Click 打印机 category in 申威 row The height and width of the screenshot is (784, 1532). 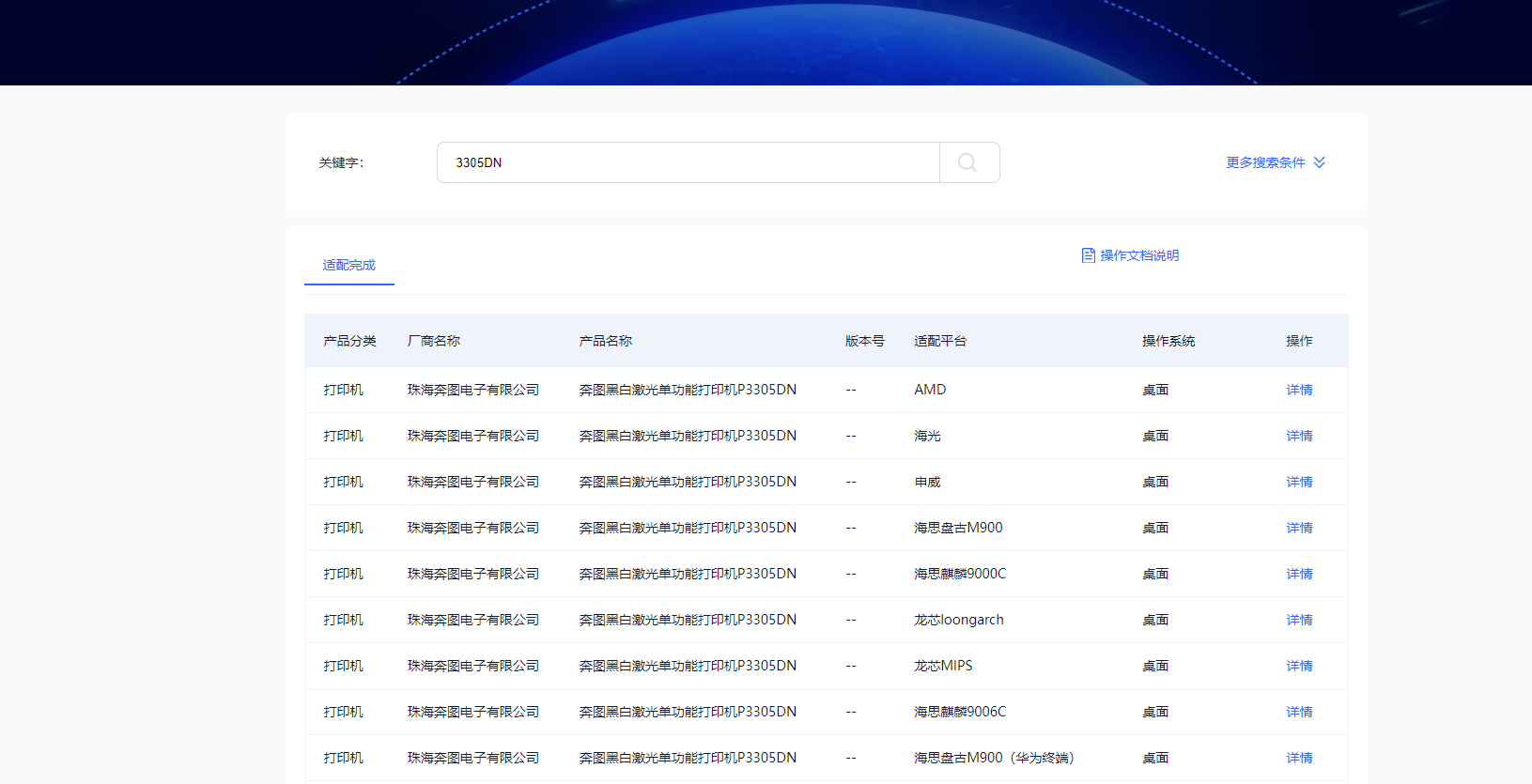click(343, 482)
